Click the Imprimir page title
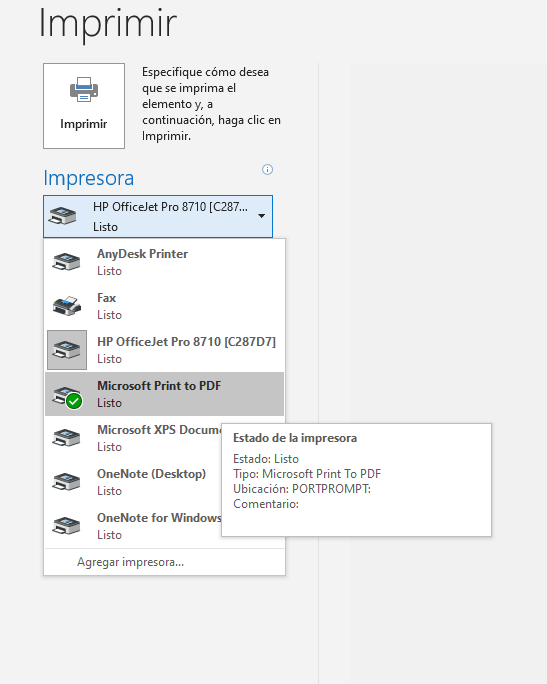 (x=108, y=24)
